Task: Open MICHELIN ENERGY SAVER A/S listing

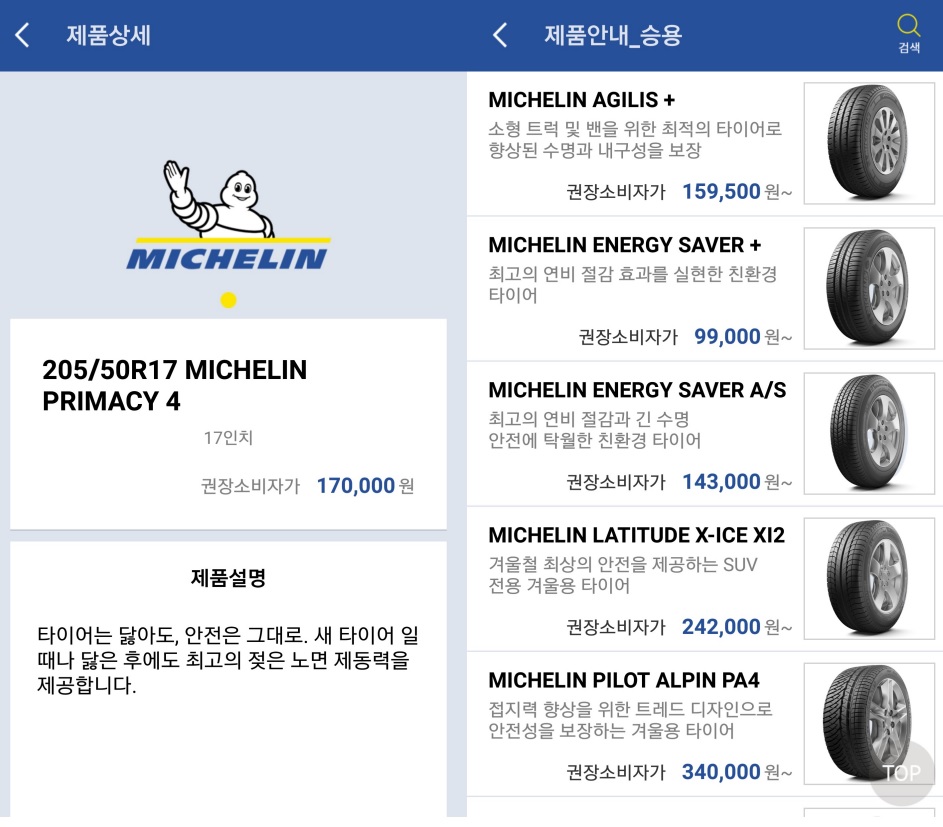Action: click(x=637, y=390)
